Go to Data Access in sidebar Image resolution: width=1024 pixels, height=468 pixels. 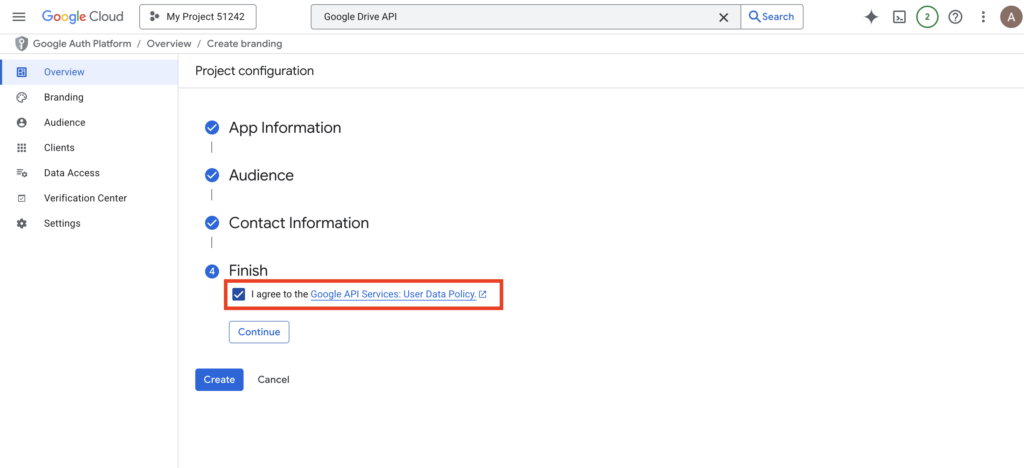(71, 173)
